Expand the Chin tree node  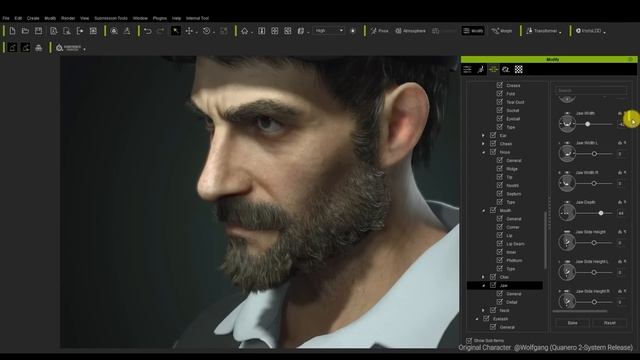pyautogui.click(x=483, y=277)
